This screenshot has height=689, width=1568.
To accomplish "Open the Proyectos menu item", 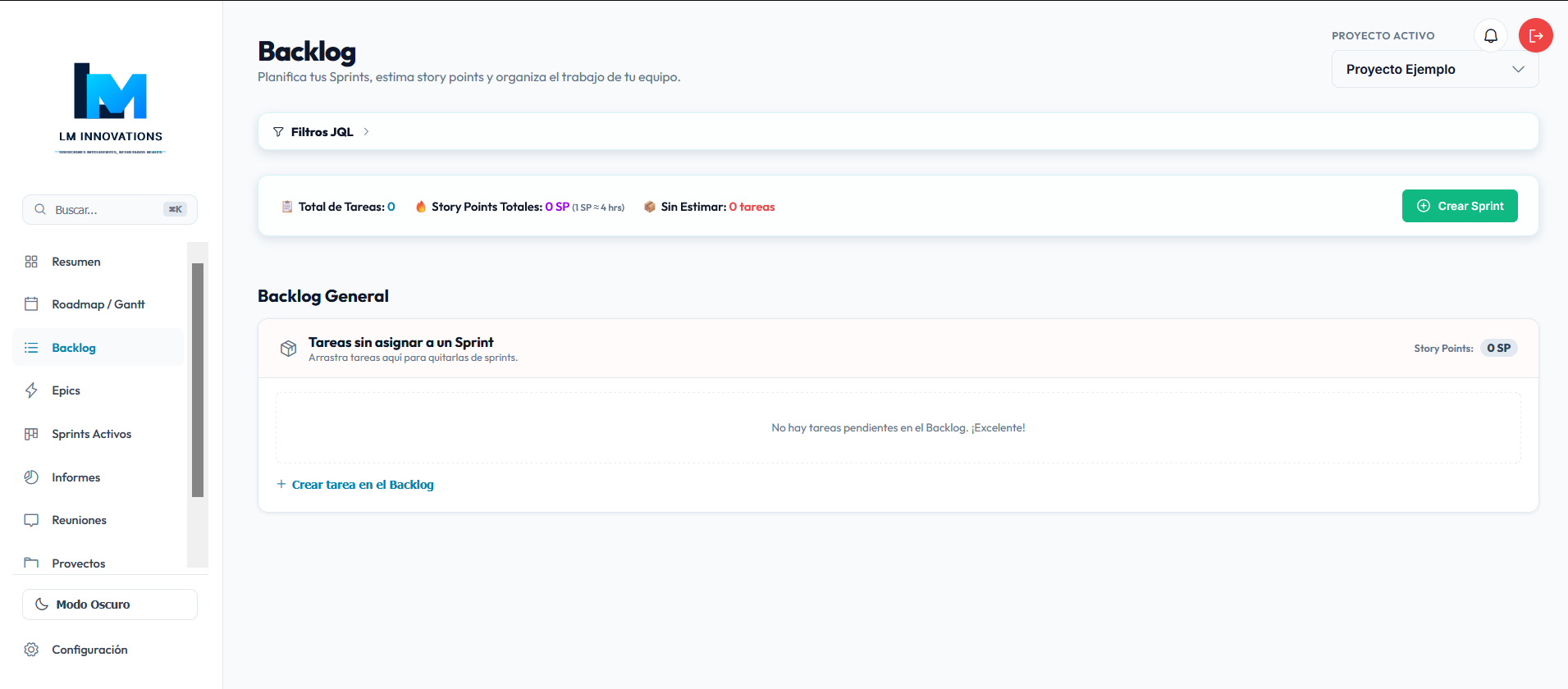I will coord(98,559).
